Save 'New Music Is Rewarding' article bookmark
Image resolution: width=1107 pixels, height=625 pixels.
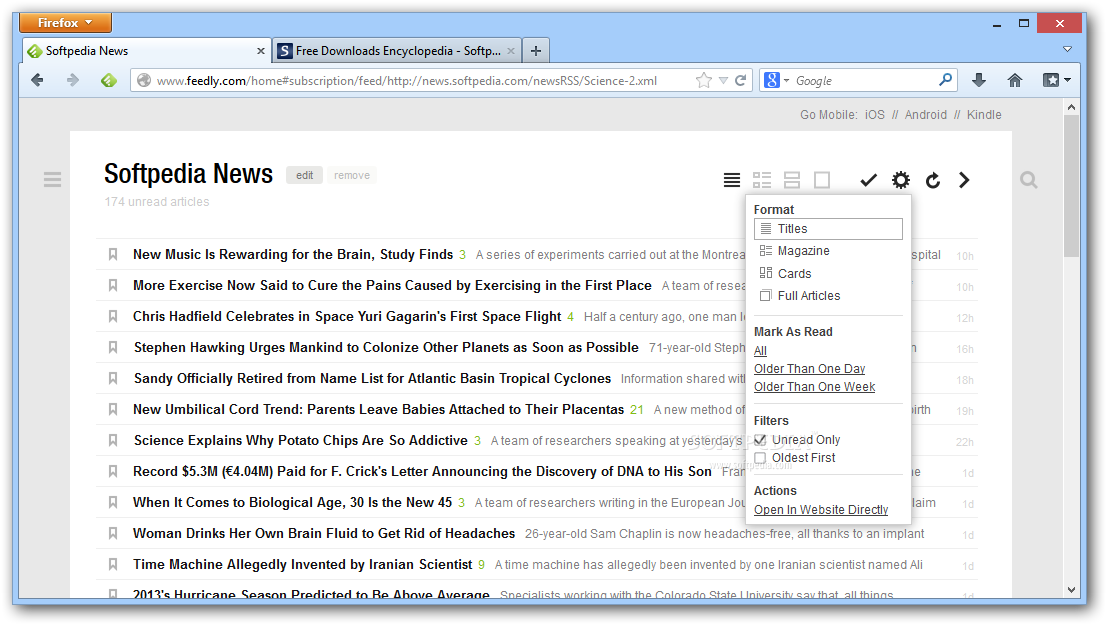(x=113, y=254)
